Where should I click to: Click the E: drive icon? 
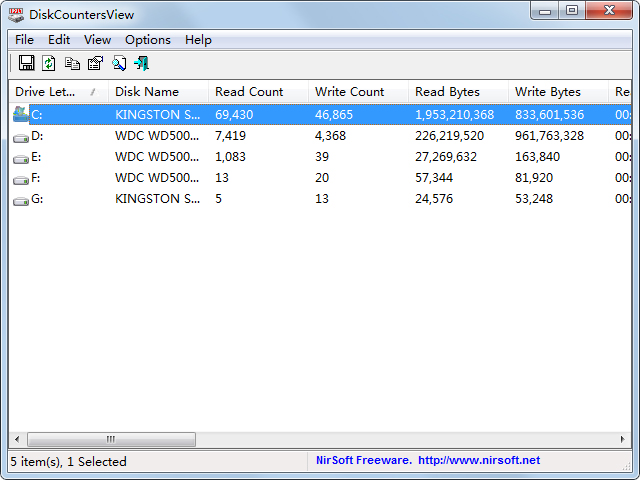click(x=20, y=159)
